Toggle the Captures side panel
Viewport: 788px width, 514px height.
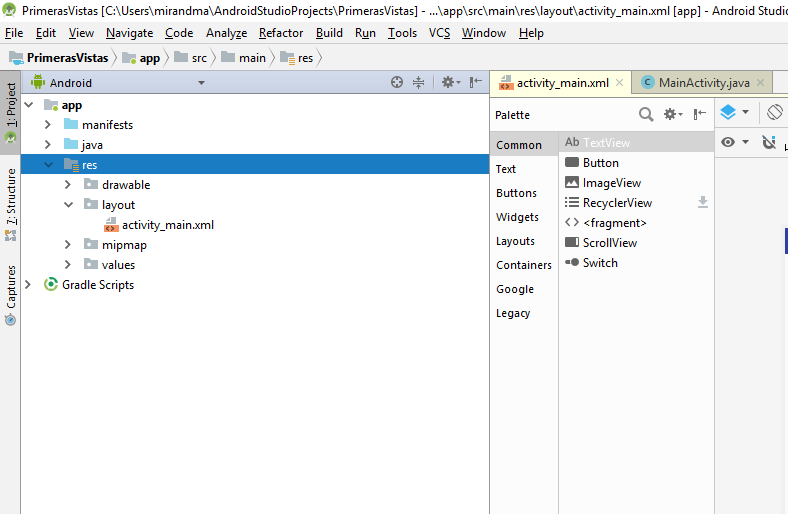[x=11, y=295]
